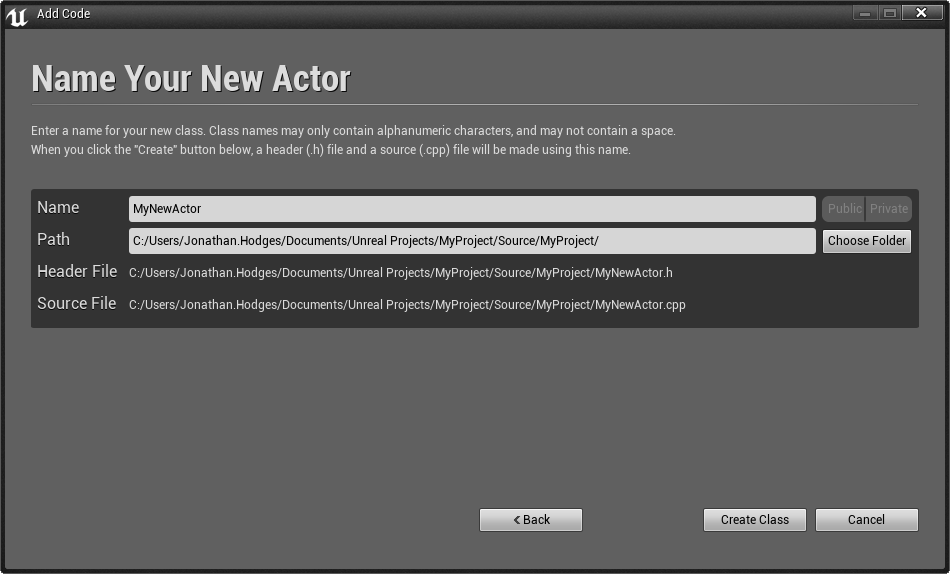950x574 pixels.
Task: Click inside the Name field containing MyNewActor
Action: coord(472,209)
